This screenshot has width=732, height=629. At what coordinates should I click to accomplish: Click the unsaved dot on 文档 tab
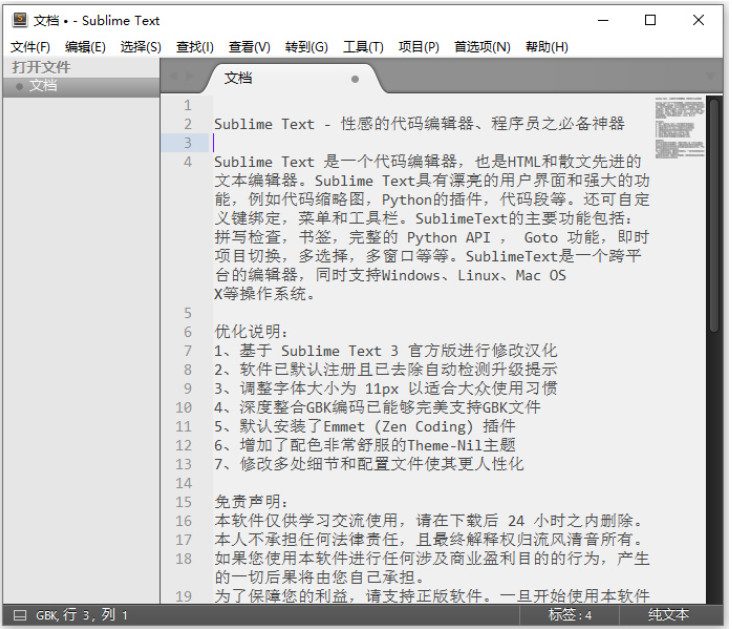[x=355, y=79]
